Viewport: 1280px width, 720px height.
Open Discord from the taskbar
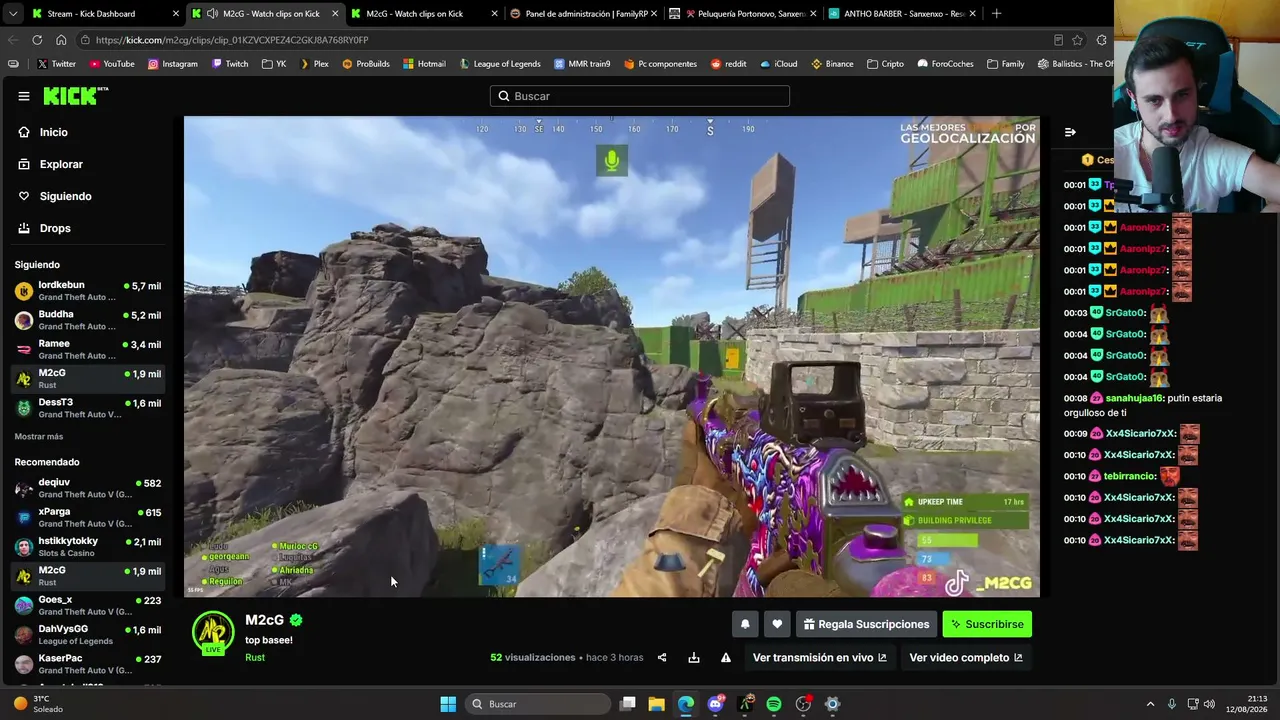click(x=715, y=704)
